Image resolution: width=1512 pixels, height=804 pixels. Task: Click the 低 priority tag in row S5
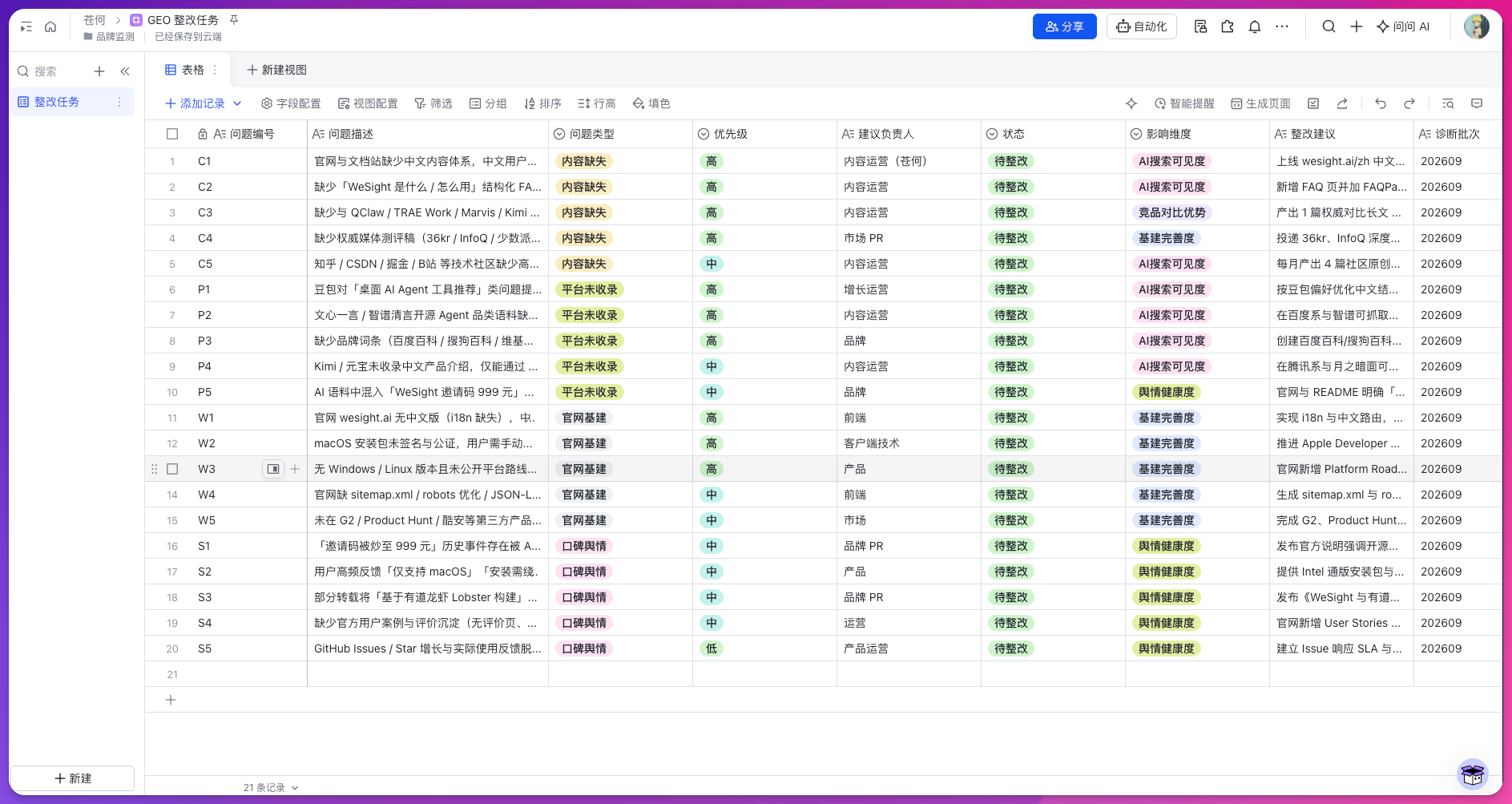tap(712, 648)
